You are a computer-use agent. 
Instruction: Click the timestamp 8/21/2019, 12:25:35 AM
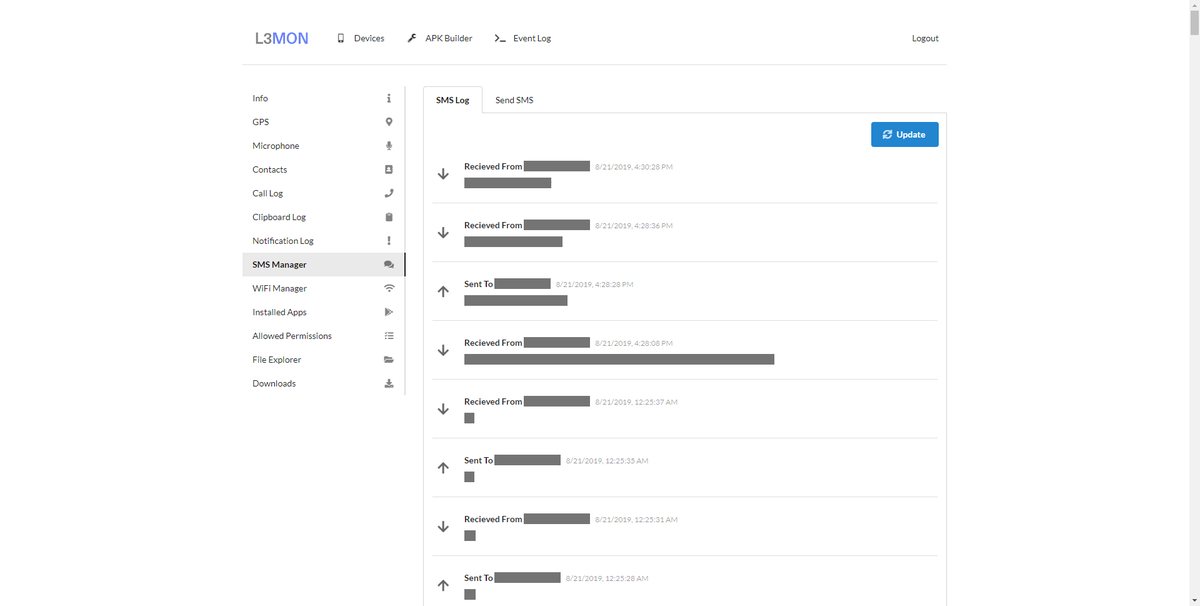(607, 461)
